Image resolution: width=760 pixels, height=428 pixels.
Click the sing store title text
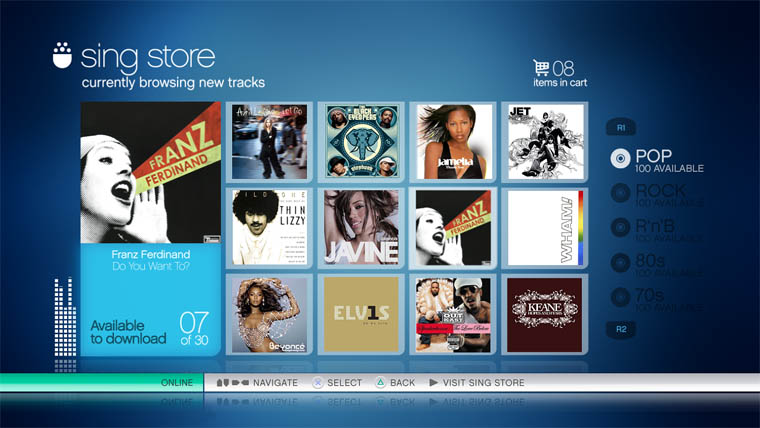pyautogui.click(x=148, y=58)
